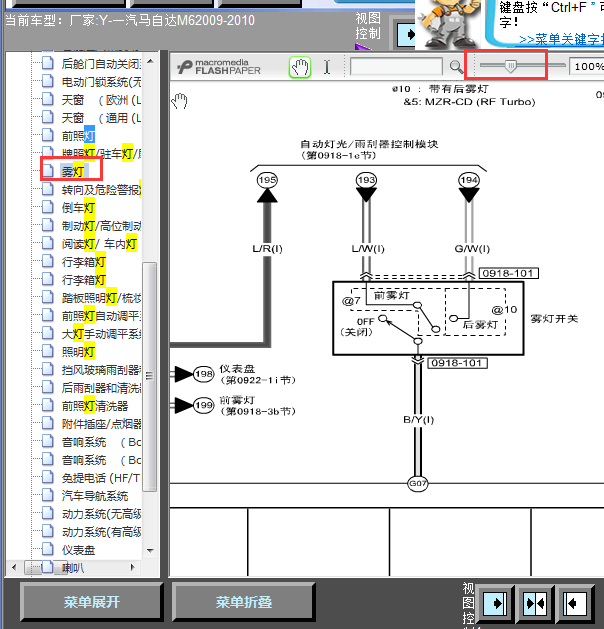The width and height of the screenshot is (604, 629).
Task: Open 汽车导航系统 in the tree list
Action: [x=95, y=496]
